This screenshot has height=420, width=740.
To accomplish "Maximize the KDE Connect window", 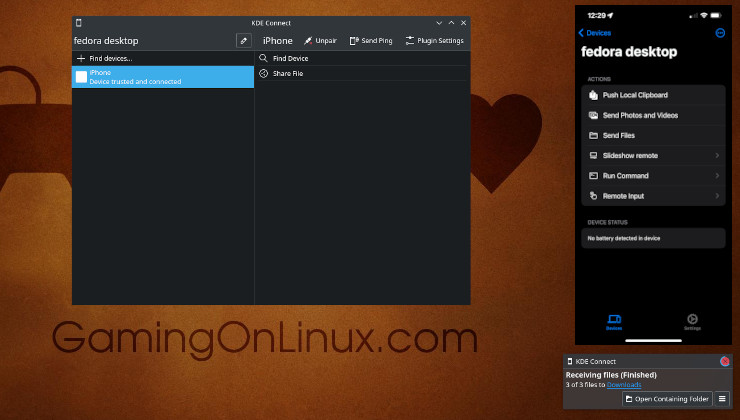I will tap(452, 23).
